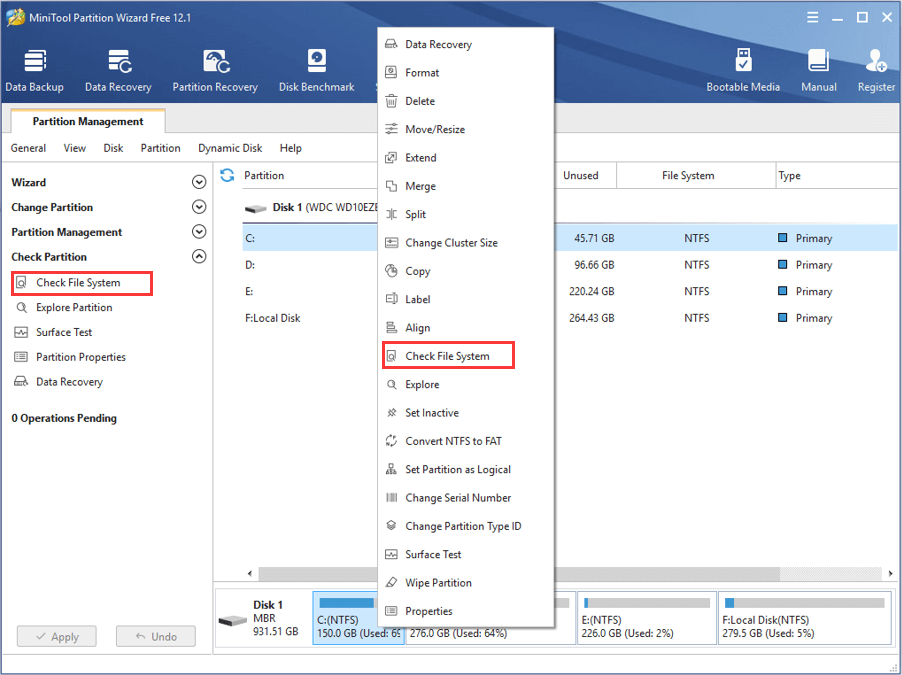This screenshot has width=902, height=675.
Task: Open the Disk menu
Action: [113, 148]
